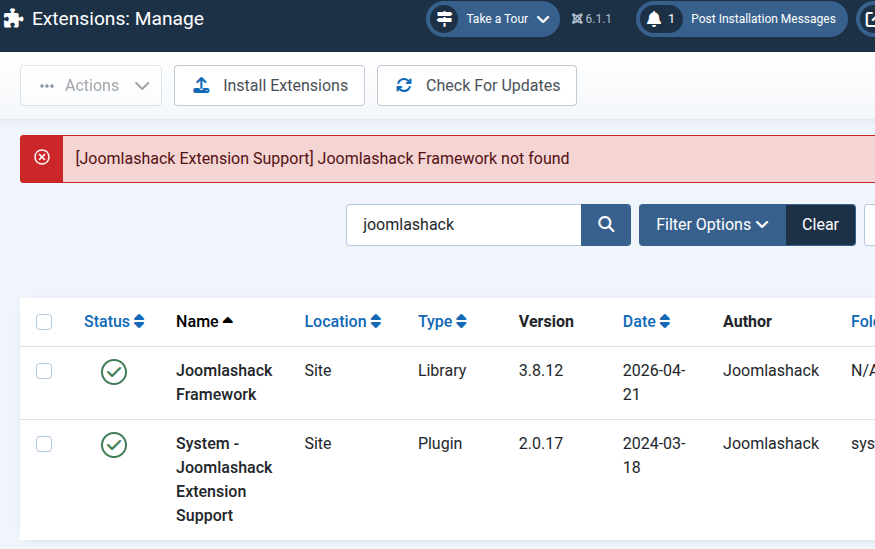
Task: Click the date 2026-04-21 cell
Action: [x=654, y=383]
